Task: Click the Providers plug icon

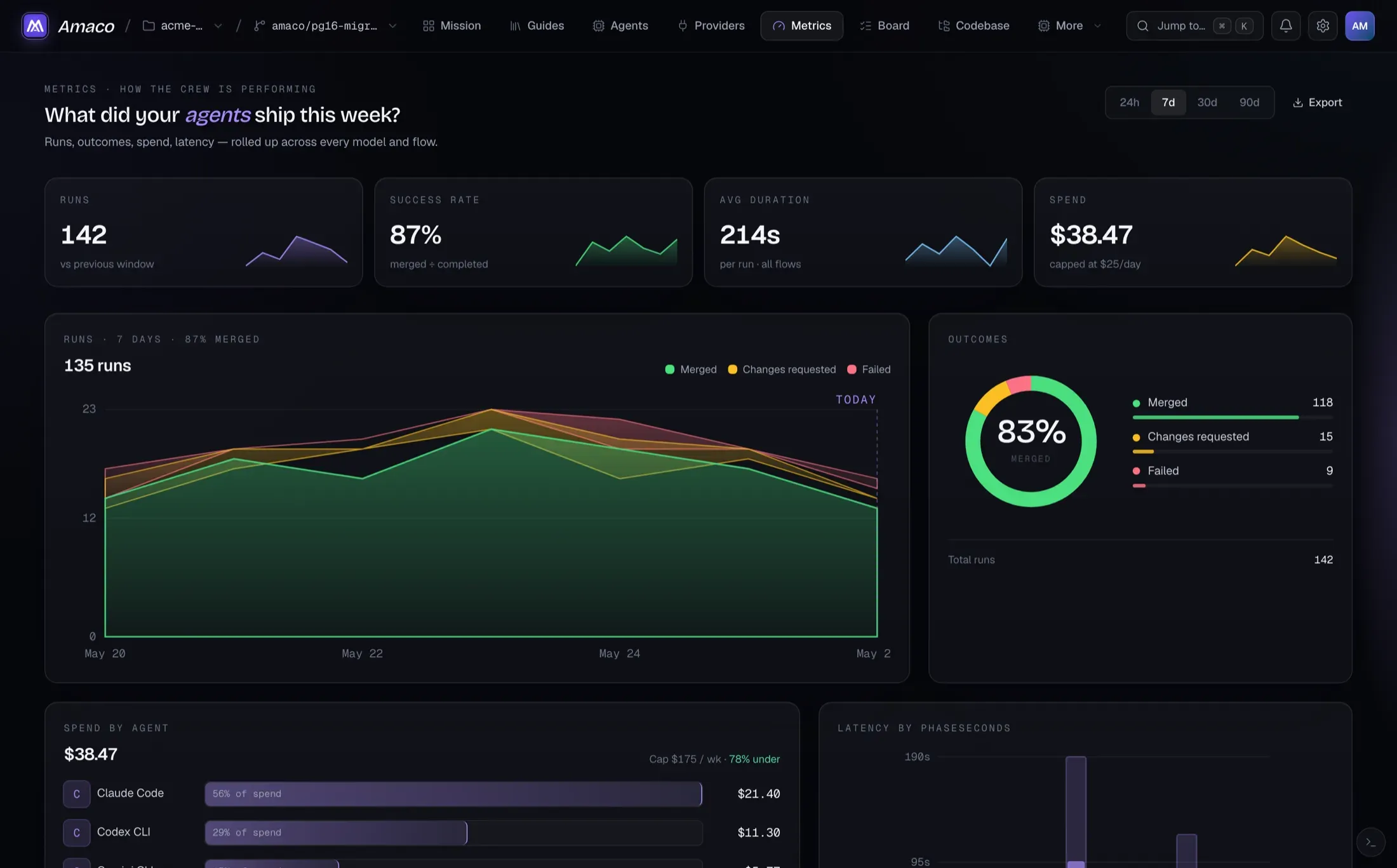Action: 683,26
